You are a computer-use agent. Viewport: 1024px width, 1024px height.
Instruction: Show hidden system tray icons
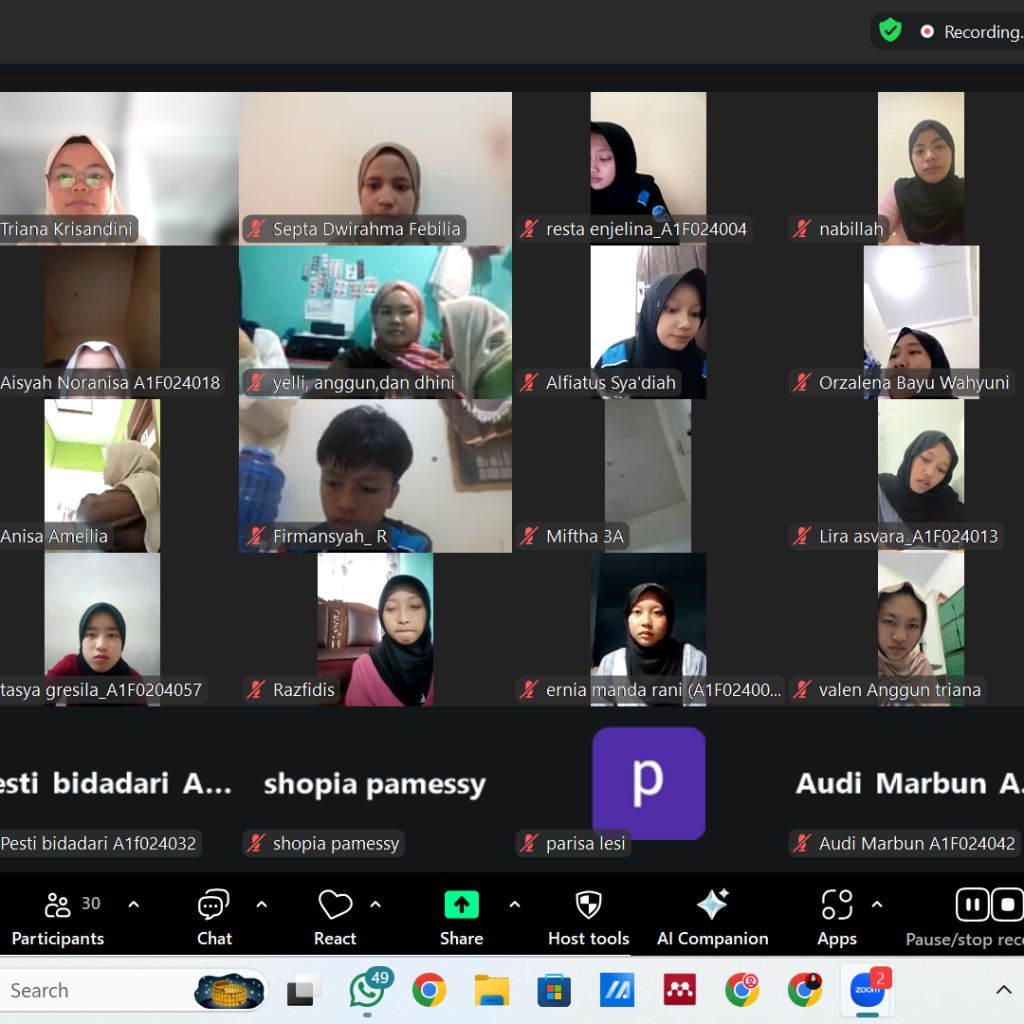pyautogui.click(x=1004, y=990)
